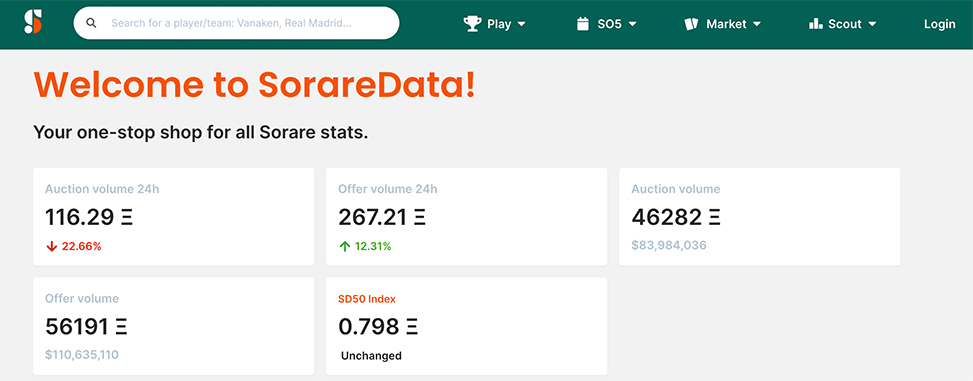Expand the SO5 dropdown arrow

click(x=632, y=24)
